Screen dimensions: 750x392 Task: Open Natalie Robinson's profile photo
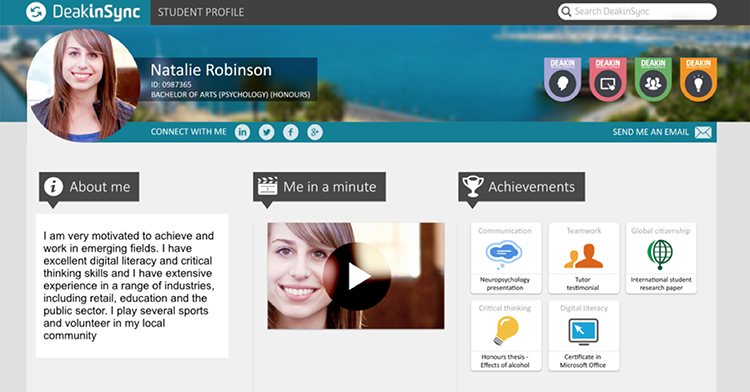pyautogui.click(x=83, y=85)
